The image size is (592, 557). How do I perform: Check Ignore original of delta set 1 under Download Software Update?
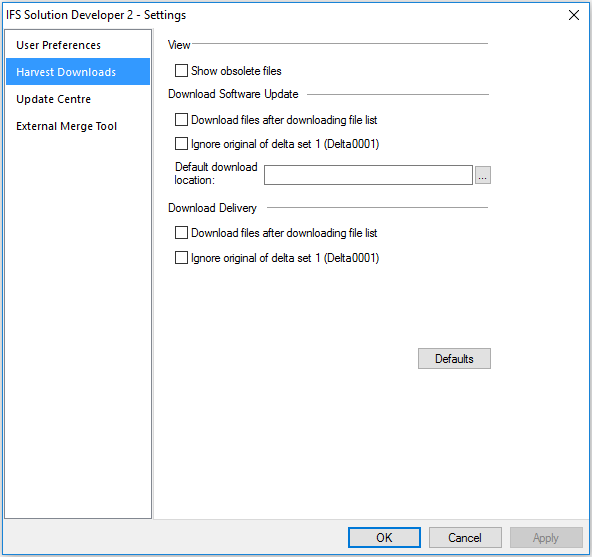181,144
